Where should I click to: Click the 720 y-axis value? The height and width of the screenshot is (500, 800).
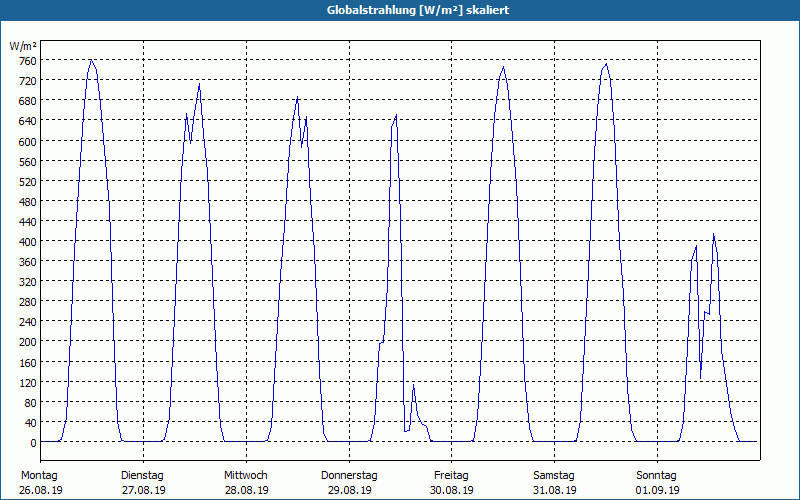28,81
